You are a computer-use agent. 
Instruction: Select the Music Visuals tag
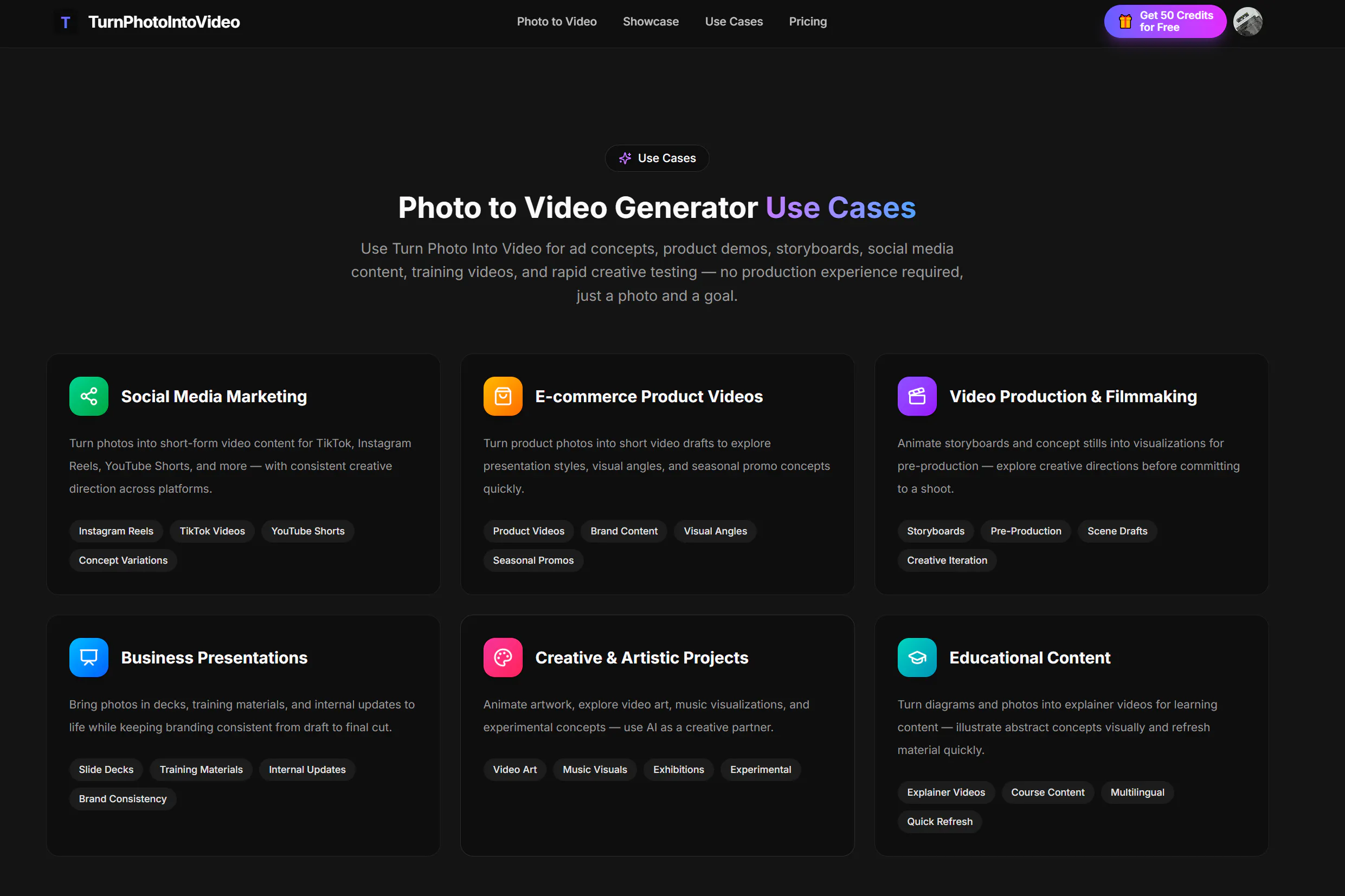[595, 769]
